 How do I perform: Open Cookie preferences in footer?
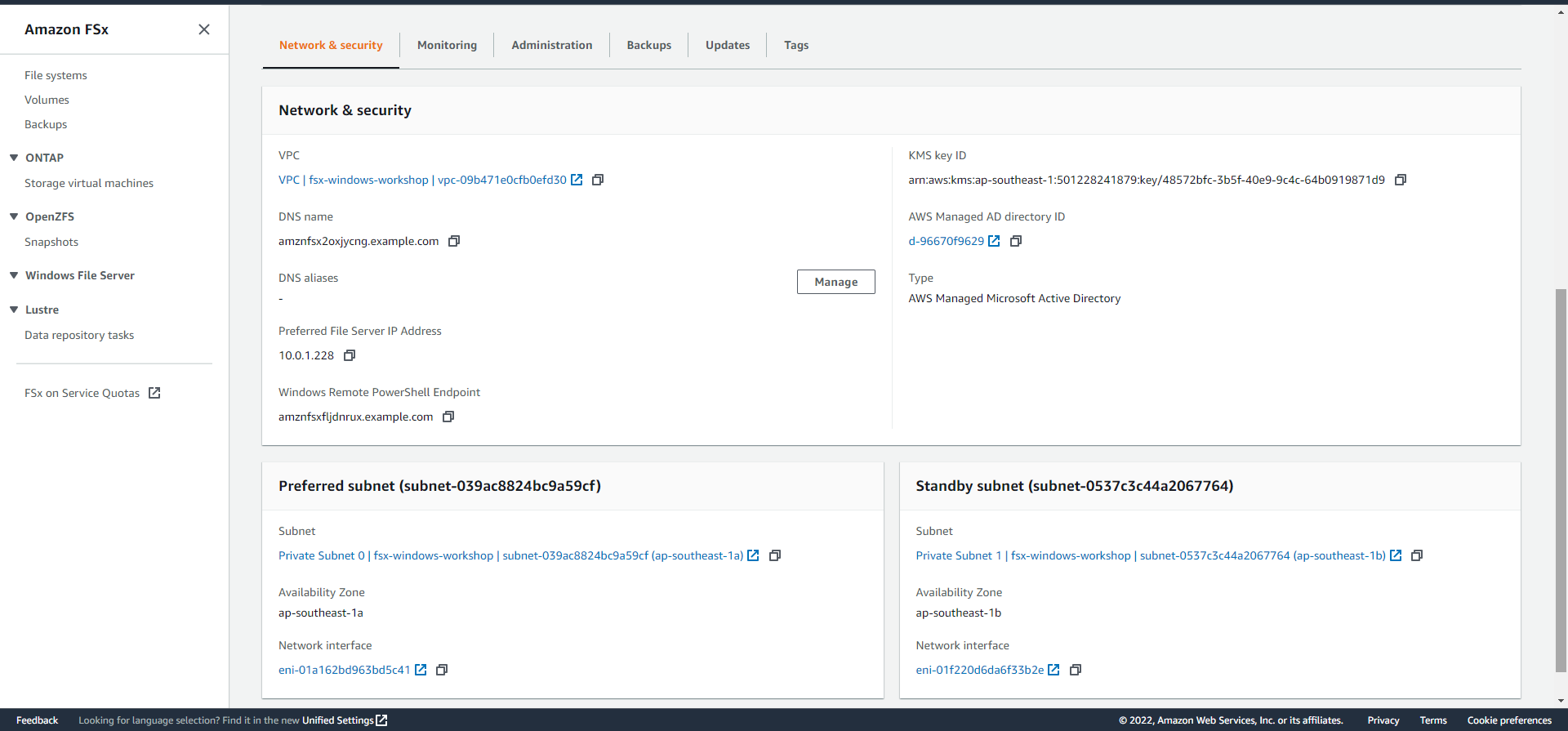1509,720
